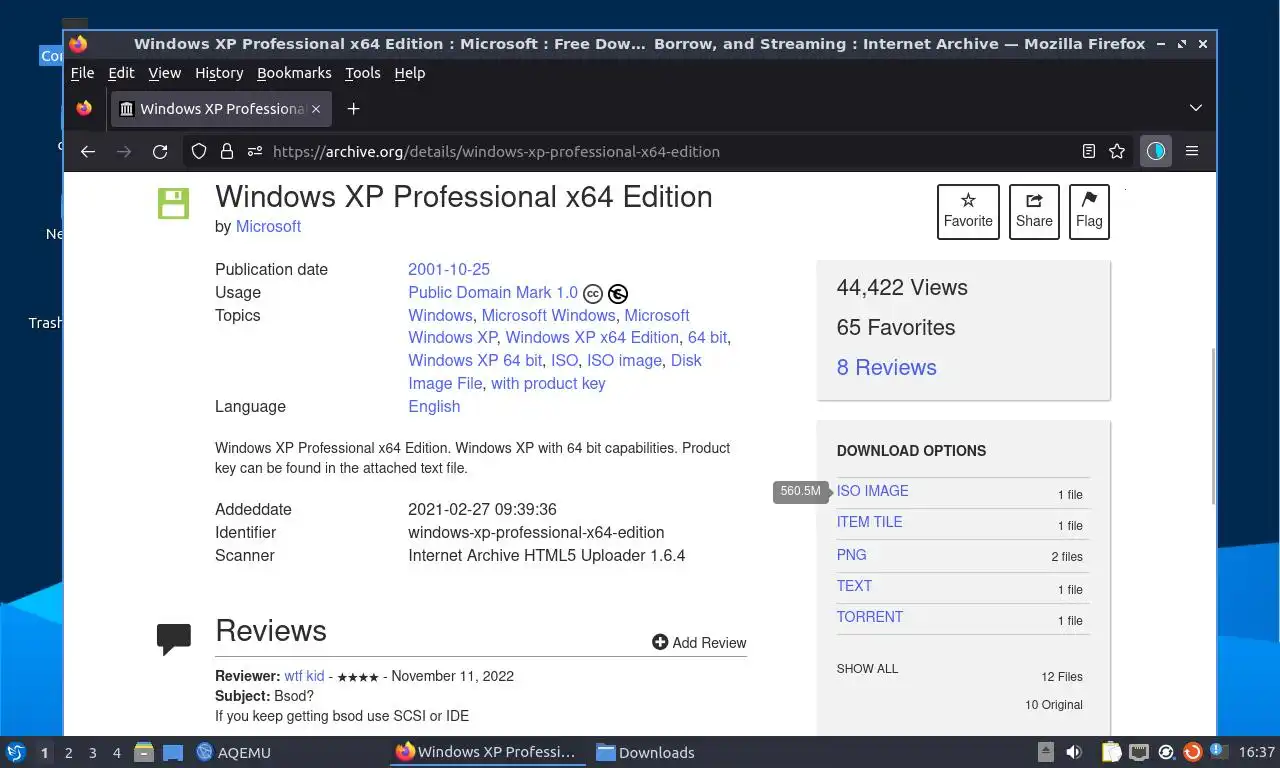
Task: Open the system start menu icon
Action: (x=15, y=752)
